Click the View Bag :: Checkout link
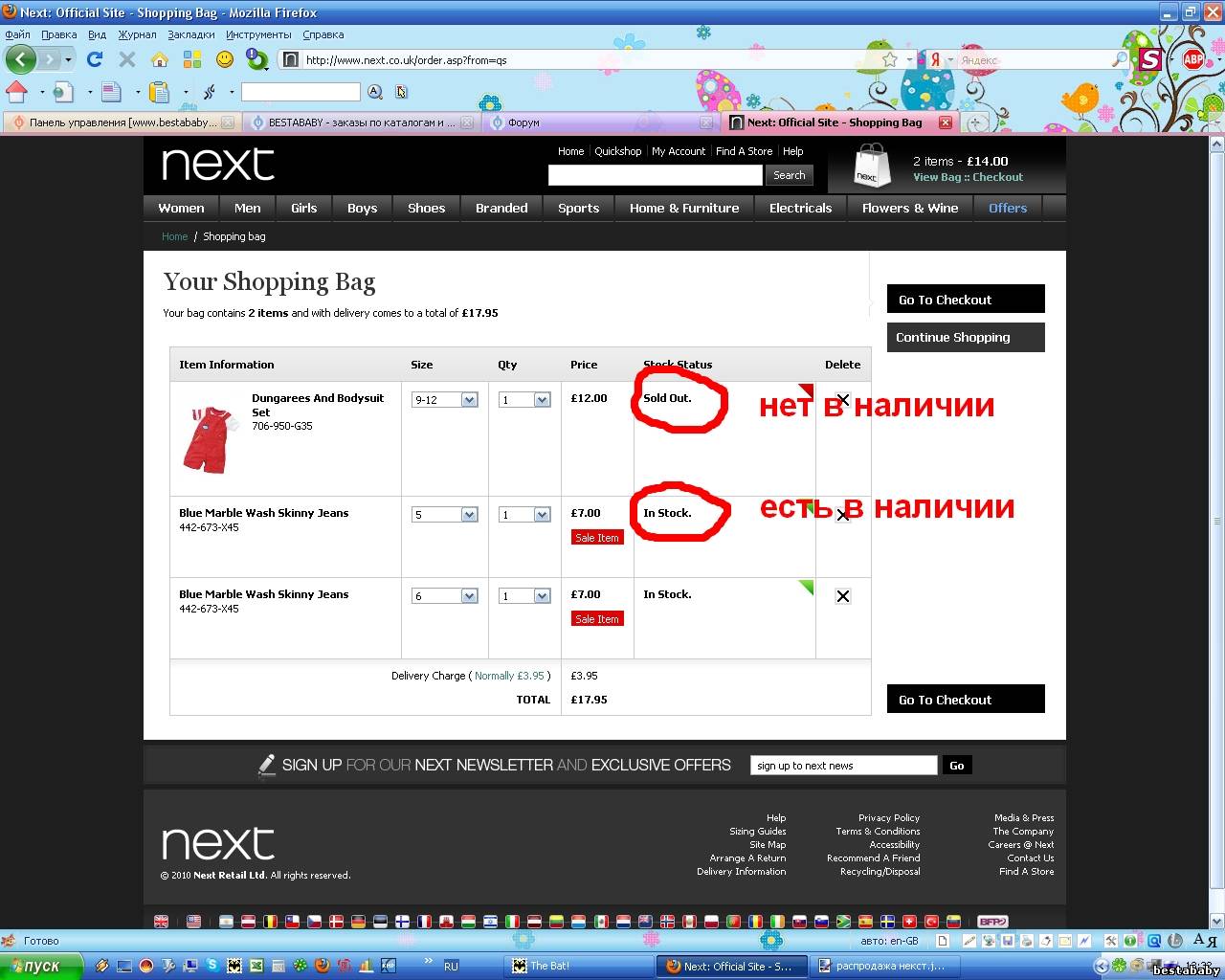 click(x=968, y=177)
